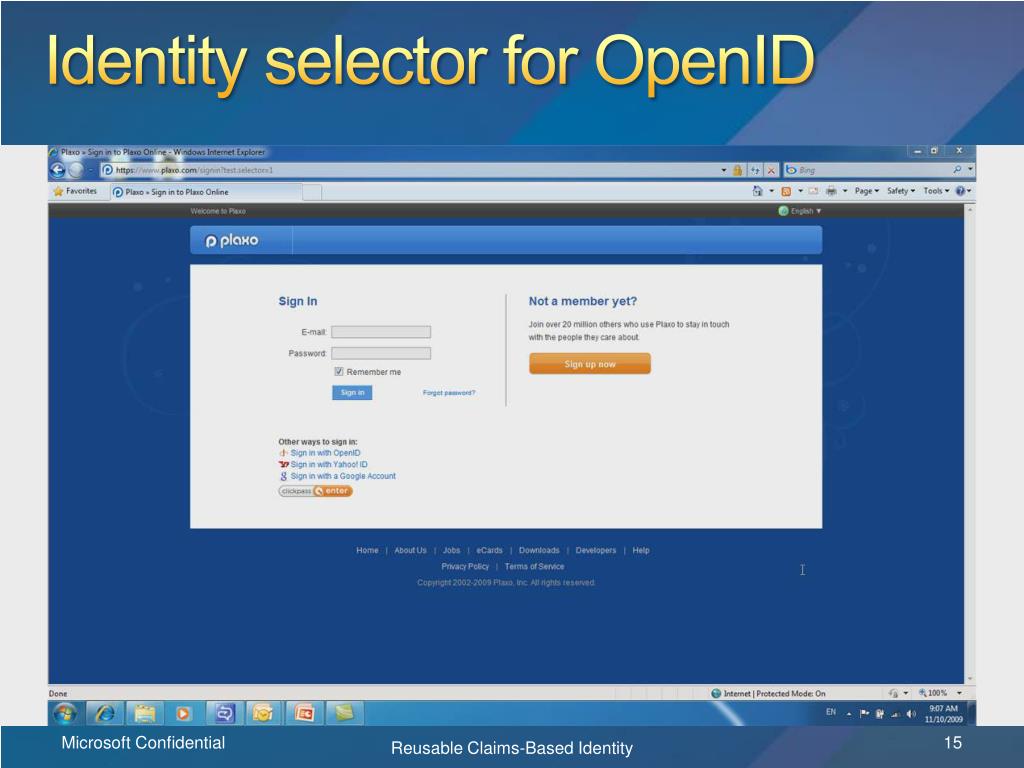
Task: Expand the Print dropdown arrow
Action: [844, 191]
